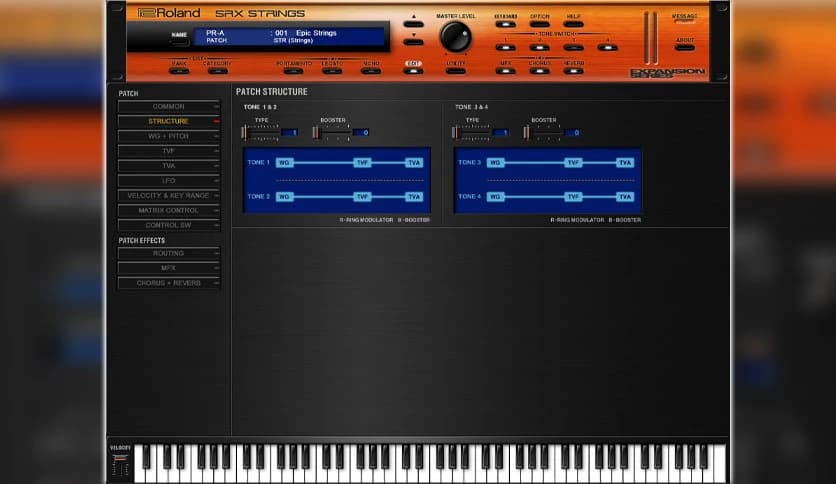Image resolution: width=836 pixels, height=484 pixels.
Task: Open the UTILITY button
Action: tap(455, 71)
